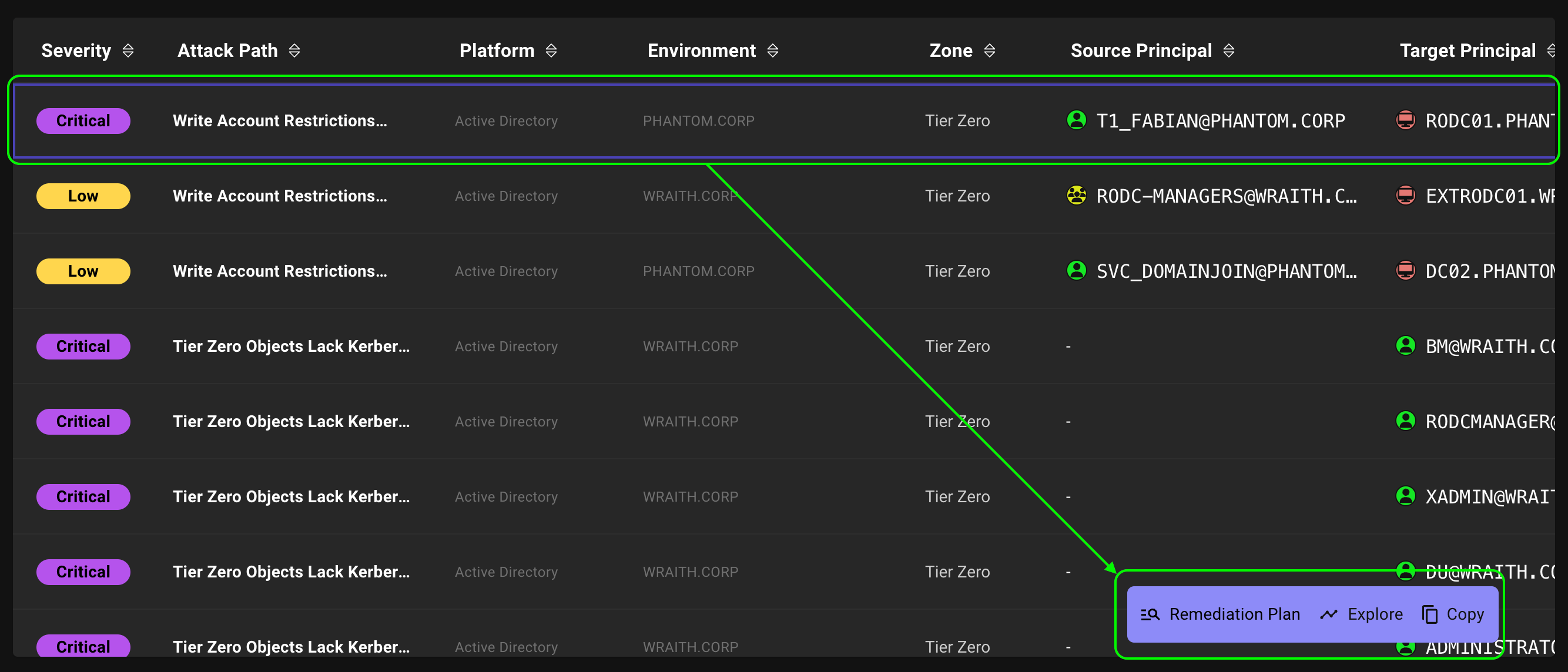Click computer icon beside EXTRODC01 target
Image resolution: width=1568 pixels, height=672 pixels.
1405,195
